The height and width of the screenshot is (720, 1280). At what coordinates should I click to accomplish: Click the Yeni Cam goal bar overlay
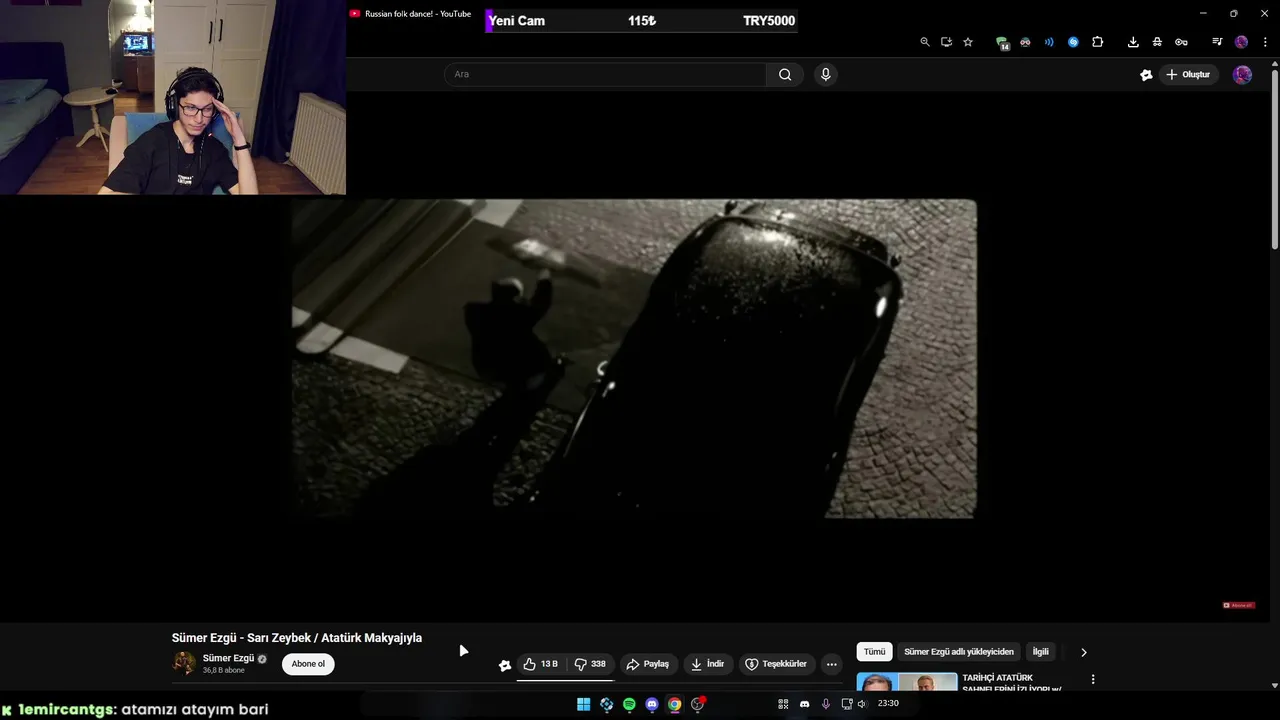641,21
